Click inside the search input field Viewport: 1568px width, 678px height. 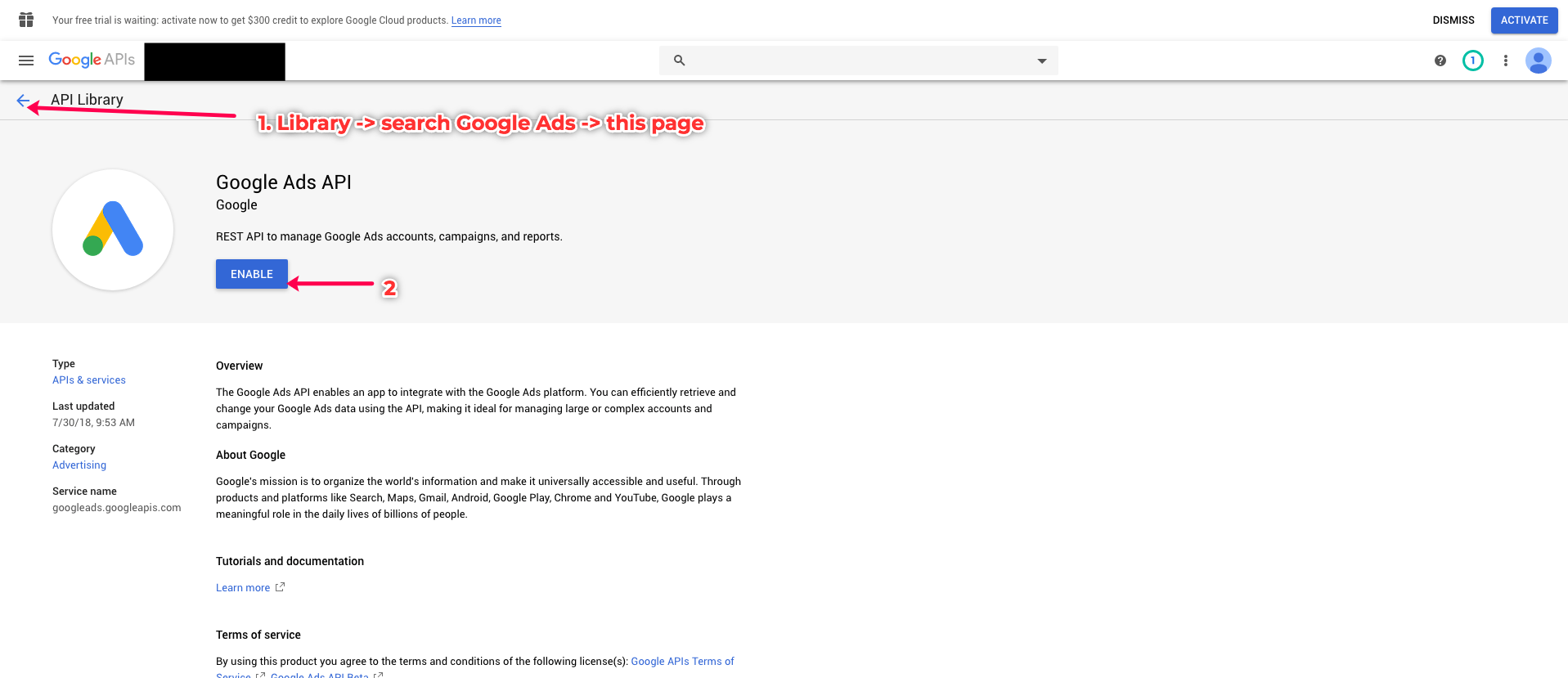[859, 61]
